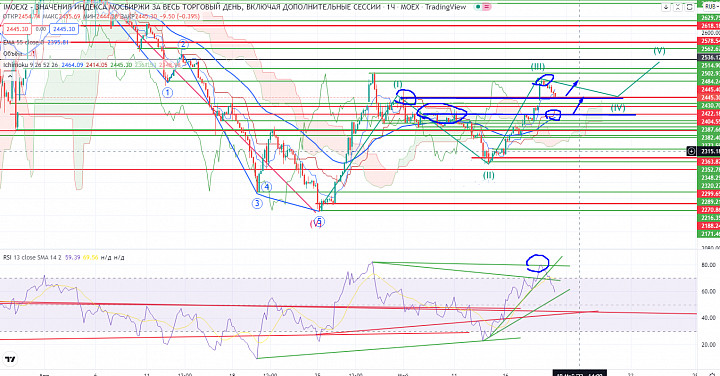Click the RSI scale value 40.00
This screenshot has height=376, width=720.
709,318
